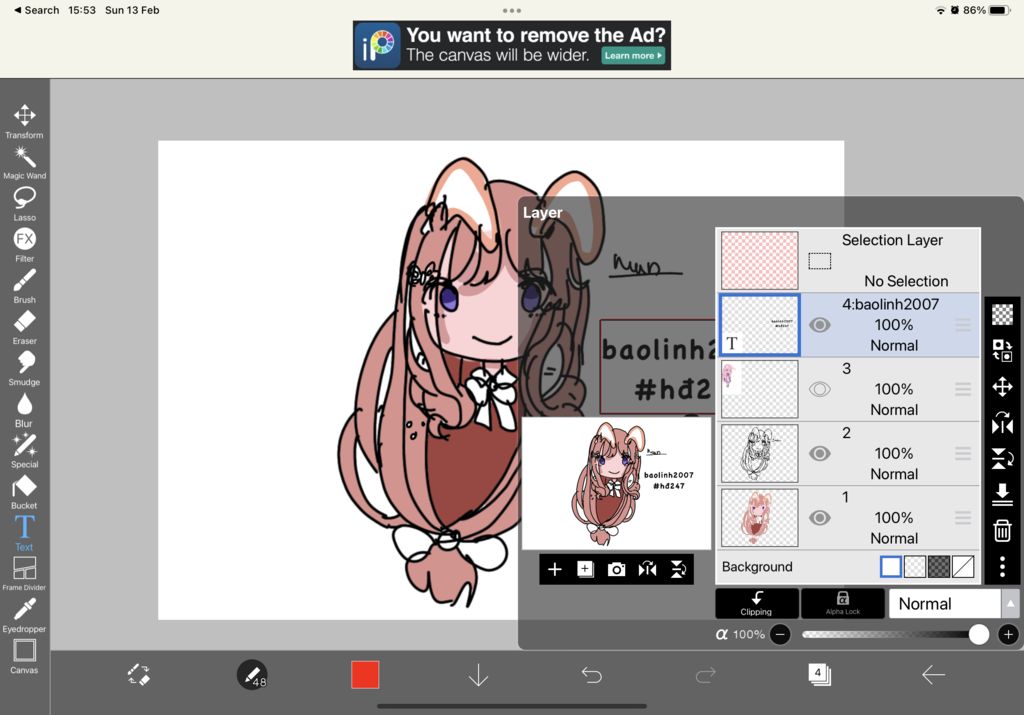1024x715 pixels.
Task: Flip layer horizontally below the preview
Action: click(x=647, y=569)
